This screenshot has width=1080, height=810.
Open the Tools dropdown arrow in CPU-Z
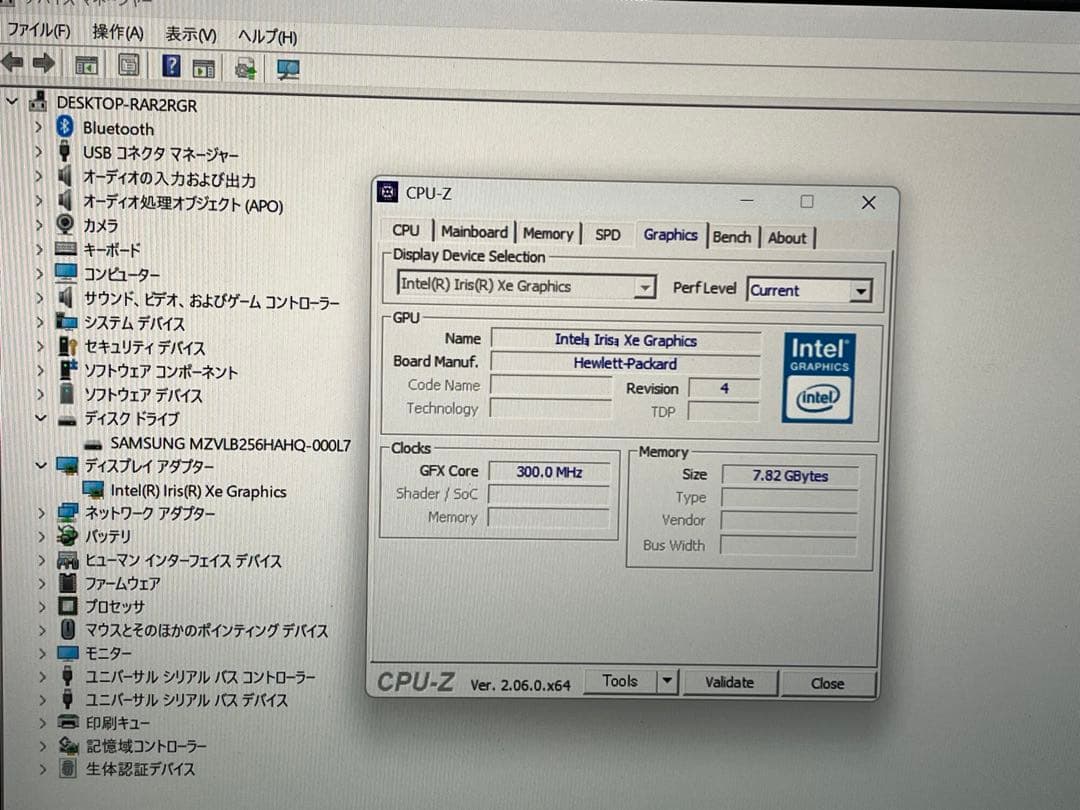(x=667, y=681)
